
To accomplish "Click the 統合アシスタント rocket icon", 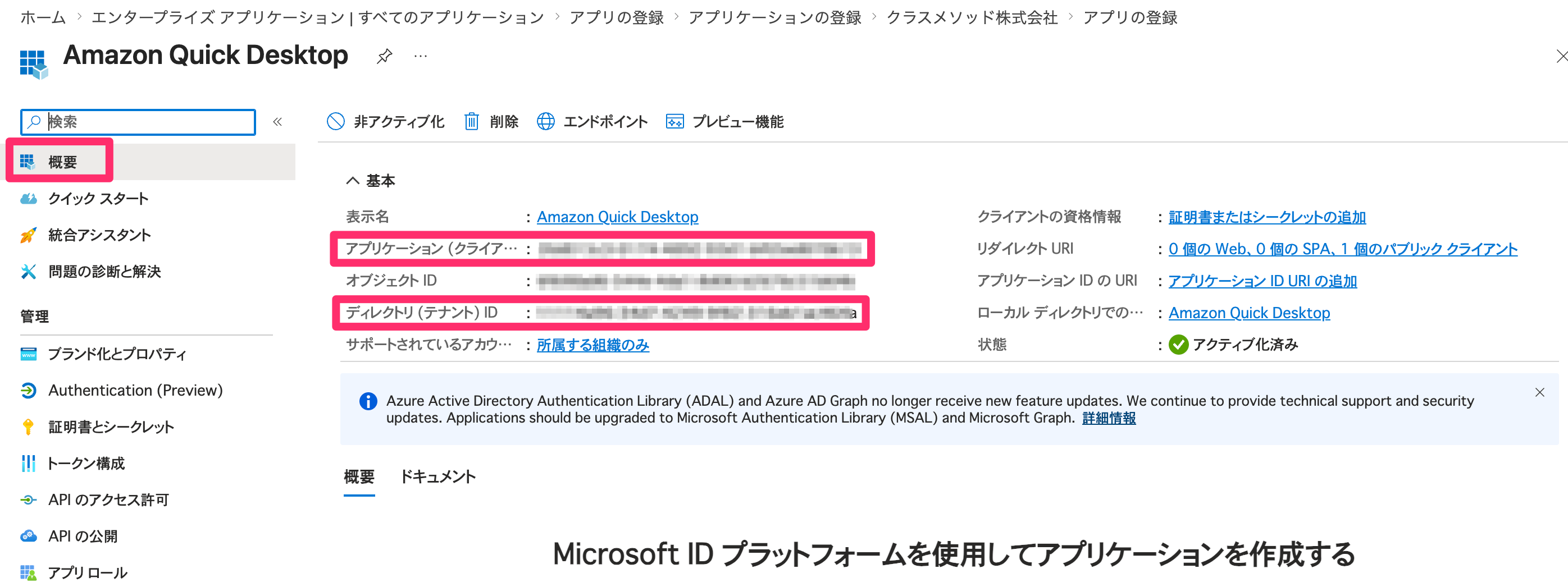I will click(29, 235).
